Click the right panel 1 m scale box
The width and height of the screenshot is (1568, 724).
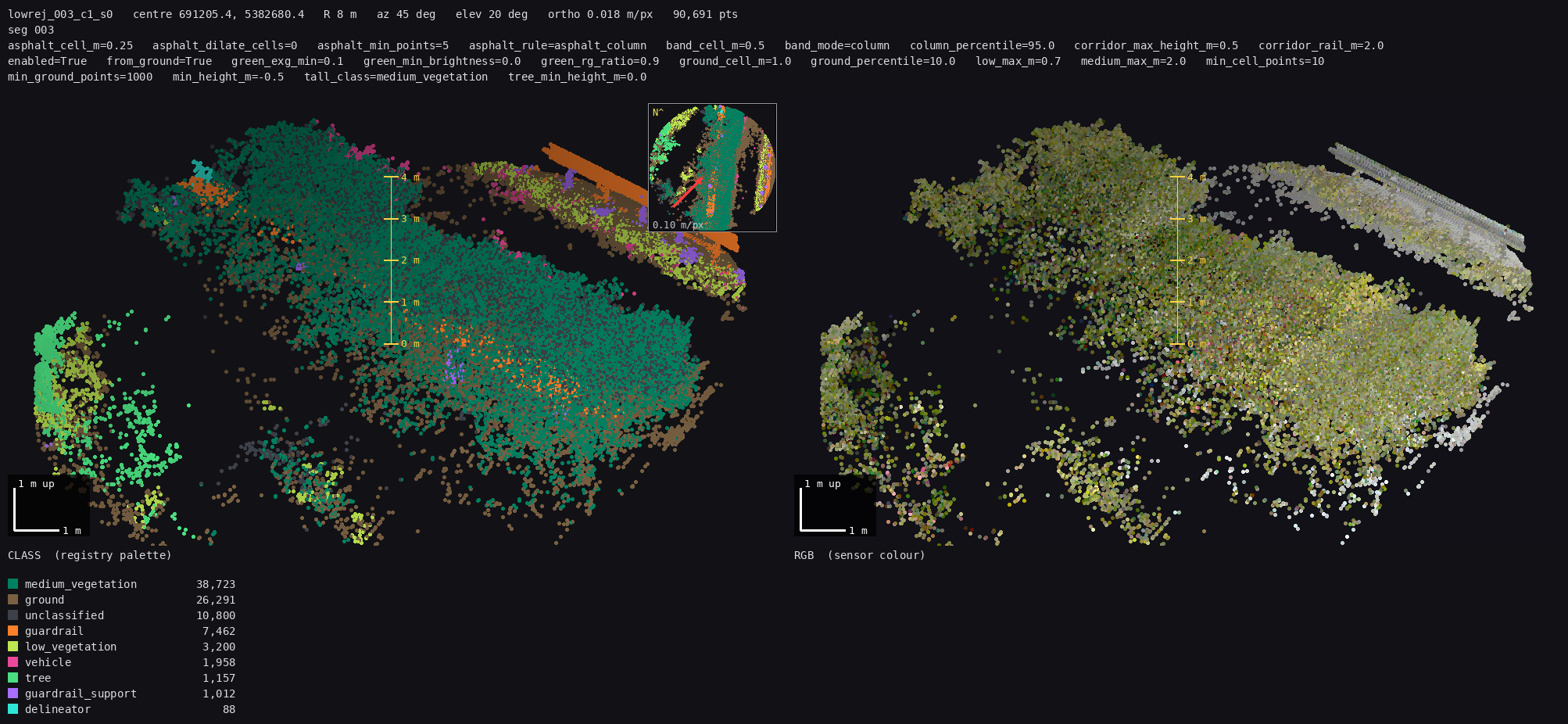835,505
